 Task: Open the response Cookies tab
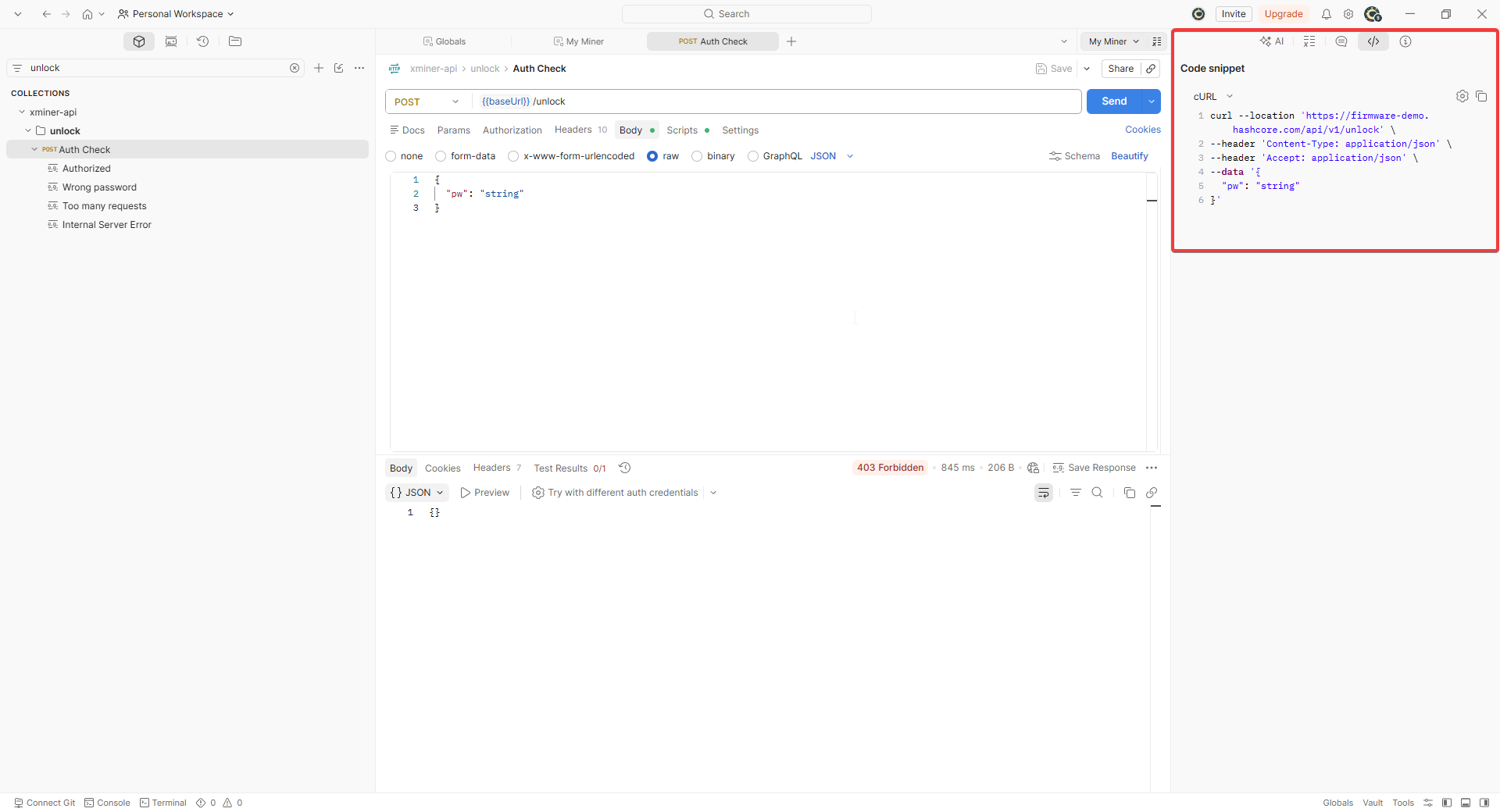(x=443, y=468)
